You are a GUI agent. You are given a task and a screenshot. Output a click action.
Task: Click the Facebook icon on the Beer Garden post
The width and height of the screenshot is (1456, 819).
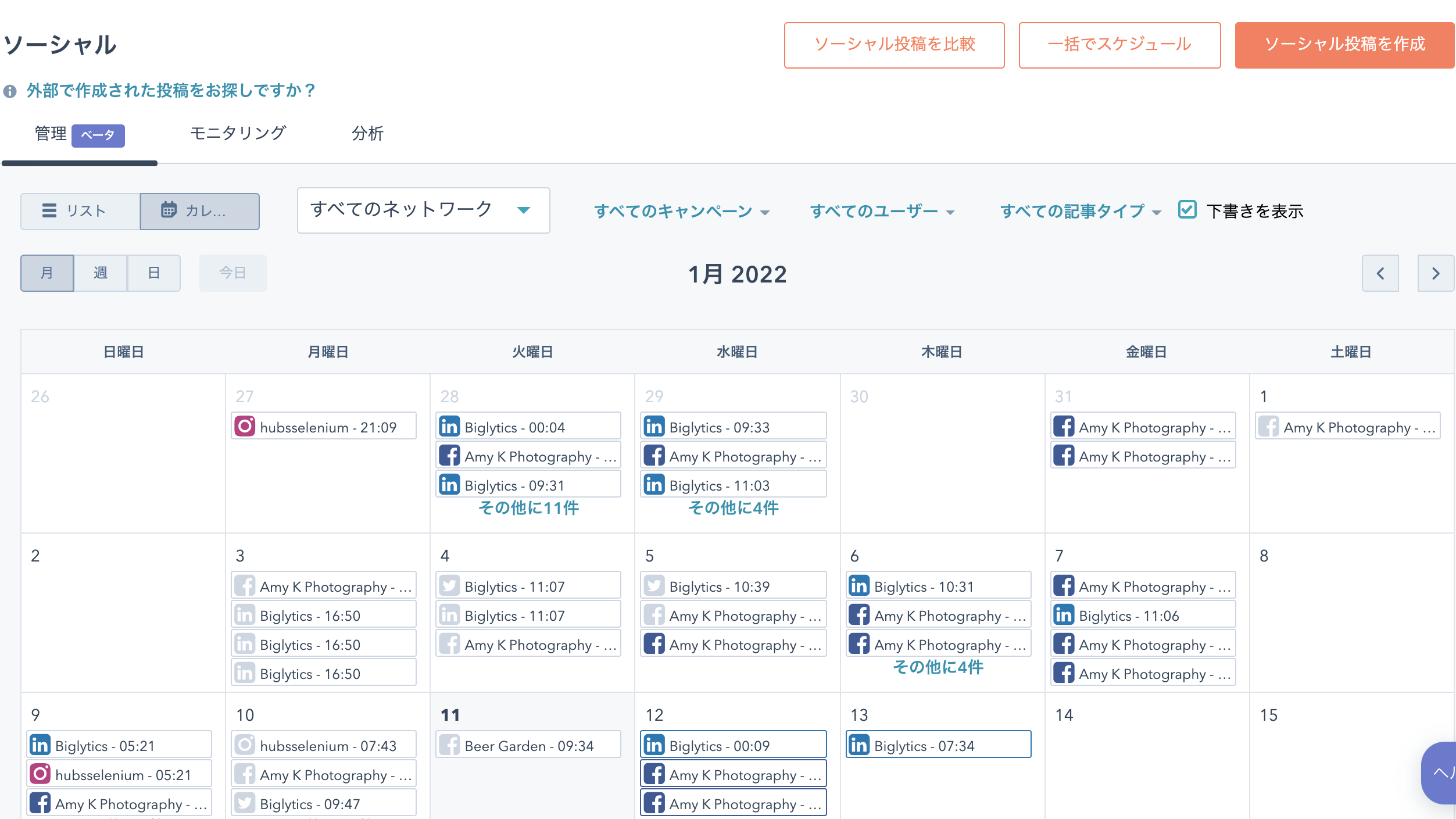click(x=450, y=745)
